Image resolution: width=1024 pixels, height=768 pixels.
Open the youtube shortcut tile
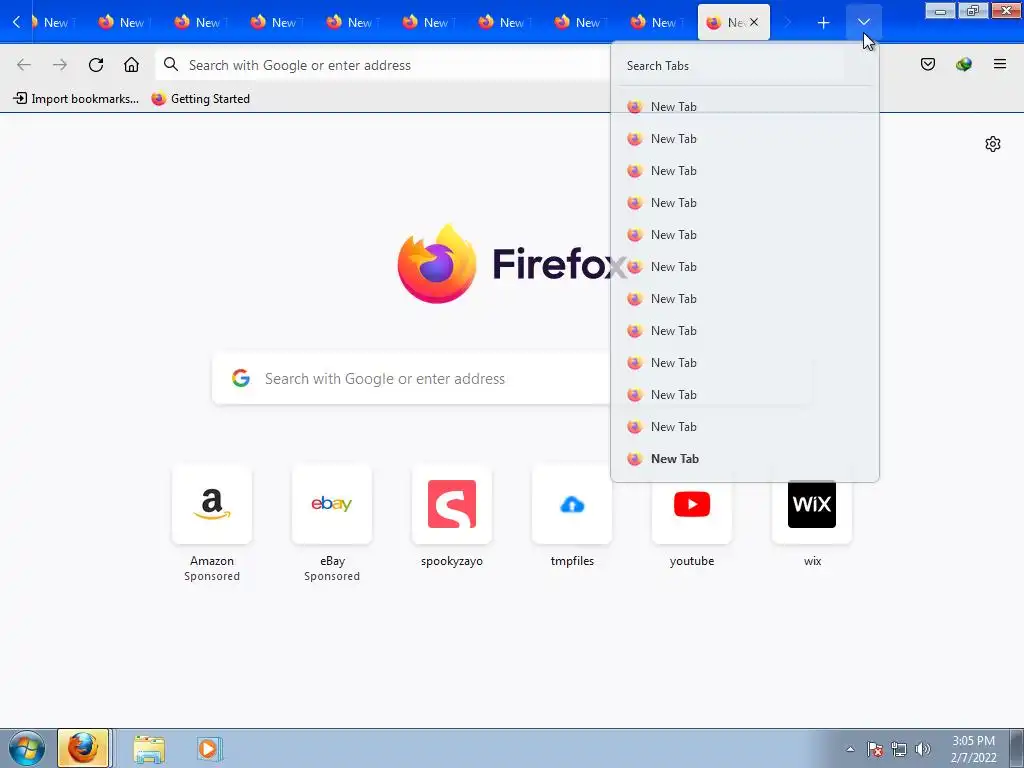pos(692,504)
